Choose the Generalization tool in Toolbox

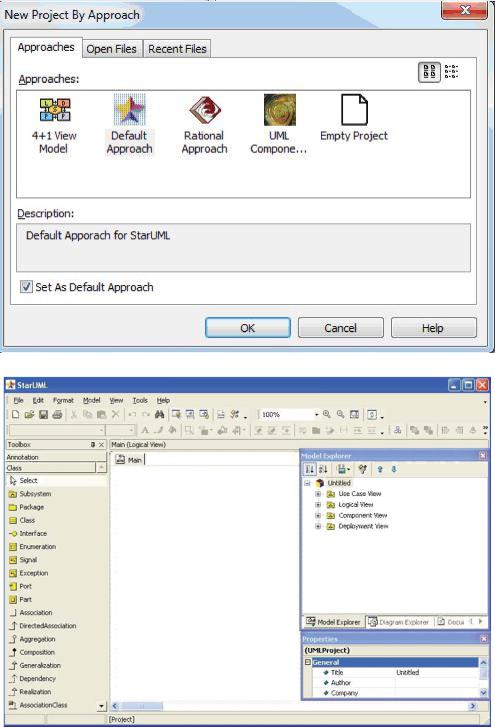coord(35,665)
